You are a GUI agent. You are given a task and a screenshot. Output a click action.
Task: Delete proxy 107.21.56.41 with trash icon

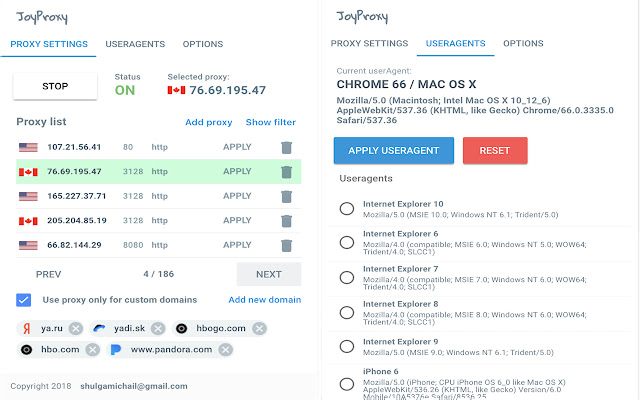(287, 147)
